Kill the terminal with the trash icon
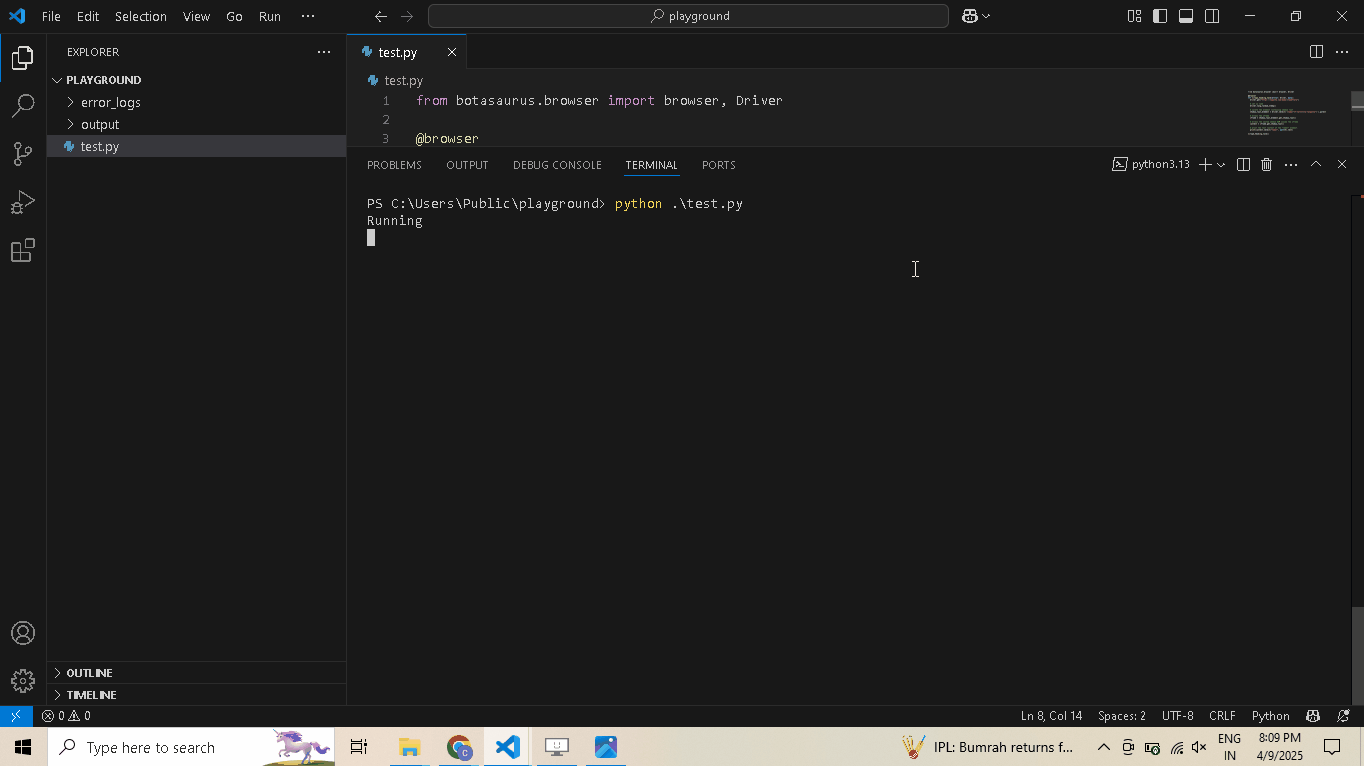Image resolution: width=1364 pixels, height=766 pixels. pos(1266,164)
